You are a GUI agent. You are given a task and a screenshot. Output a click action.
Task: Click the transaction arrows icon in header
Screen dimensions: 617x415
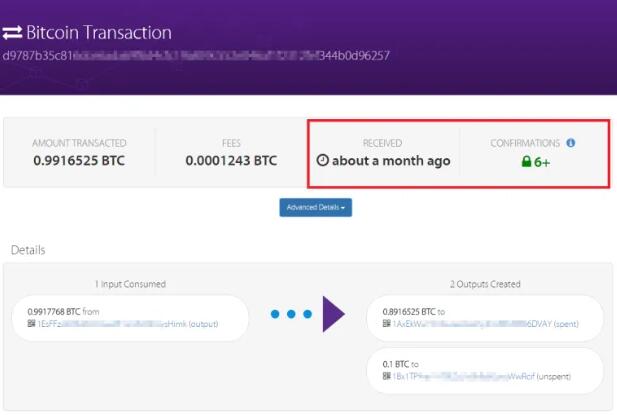(x=12, y=33)
